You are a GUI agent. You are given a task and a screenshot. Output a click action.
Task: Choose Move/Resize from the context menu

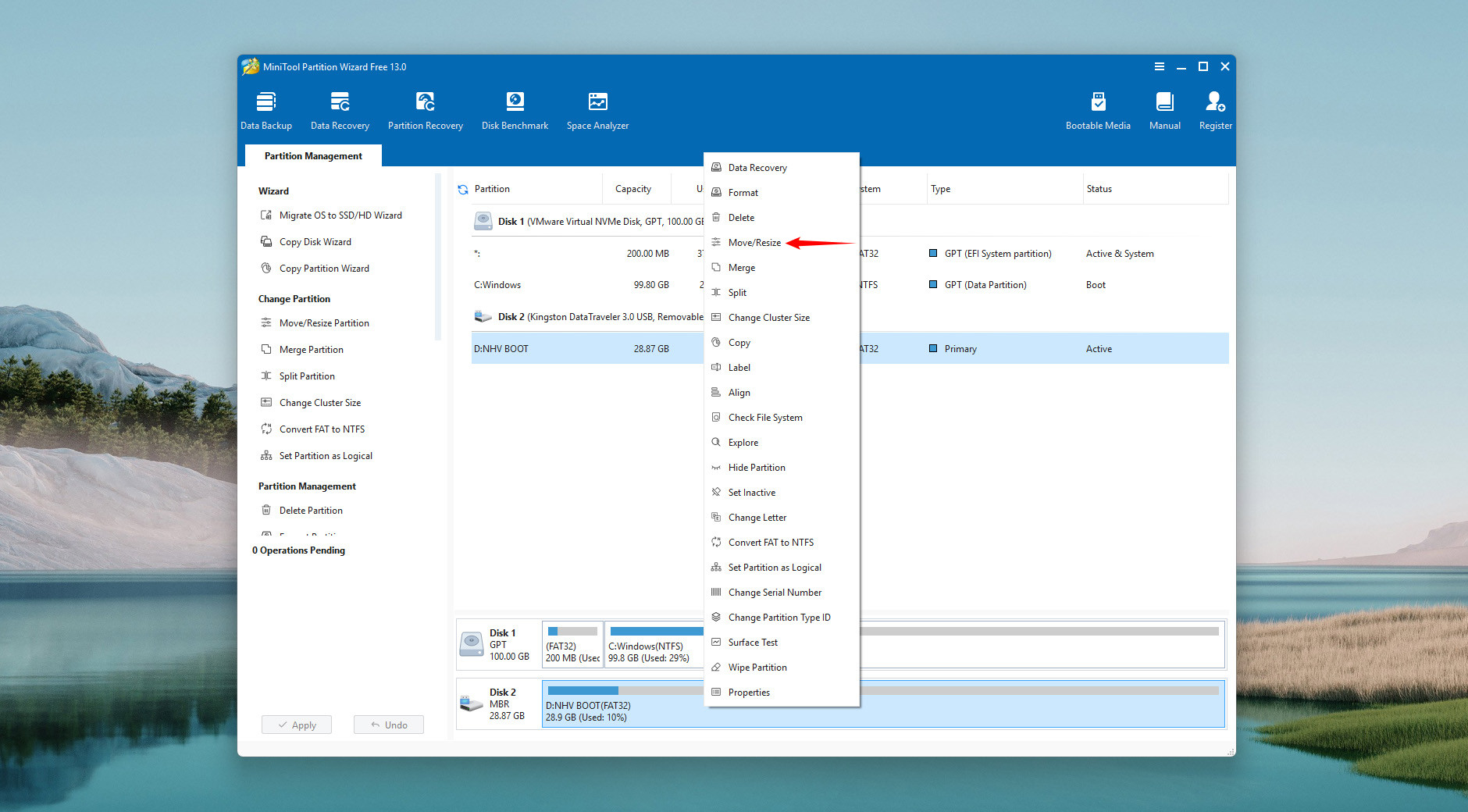754,243
